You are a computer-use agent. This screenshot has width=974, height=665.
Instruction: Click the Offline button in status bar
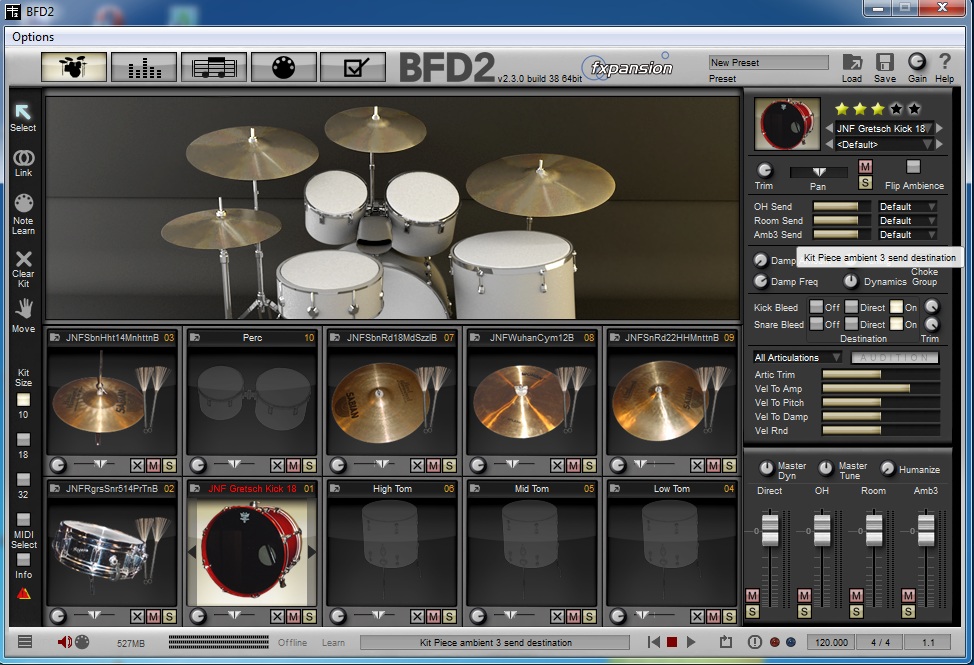click(x=292, y=643)
